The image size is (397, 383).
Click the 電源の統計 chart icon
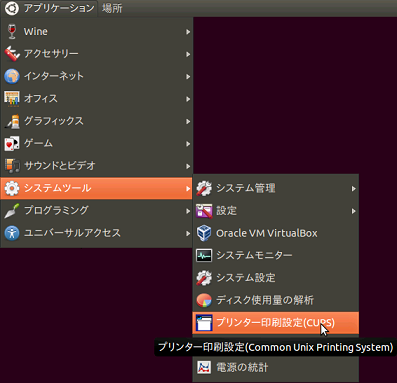[204, 367]
